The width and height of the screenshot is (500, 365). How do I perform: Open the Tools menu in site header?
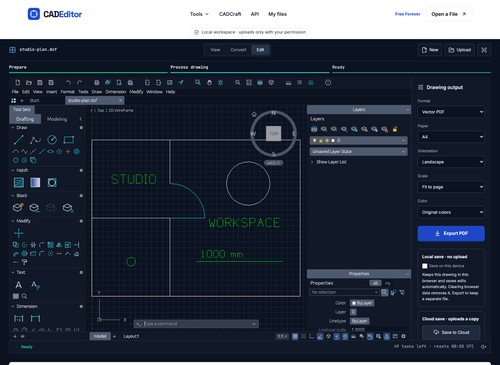[x=199, y=14]
